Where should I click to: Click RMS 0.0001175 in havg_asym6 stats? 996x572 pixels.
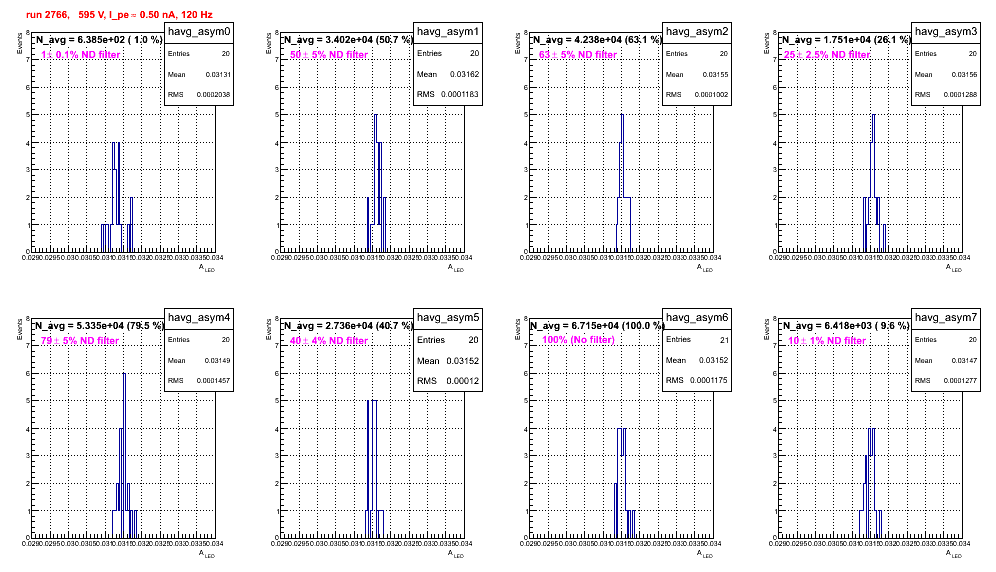point(697,380)
